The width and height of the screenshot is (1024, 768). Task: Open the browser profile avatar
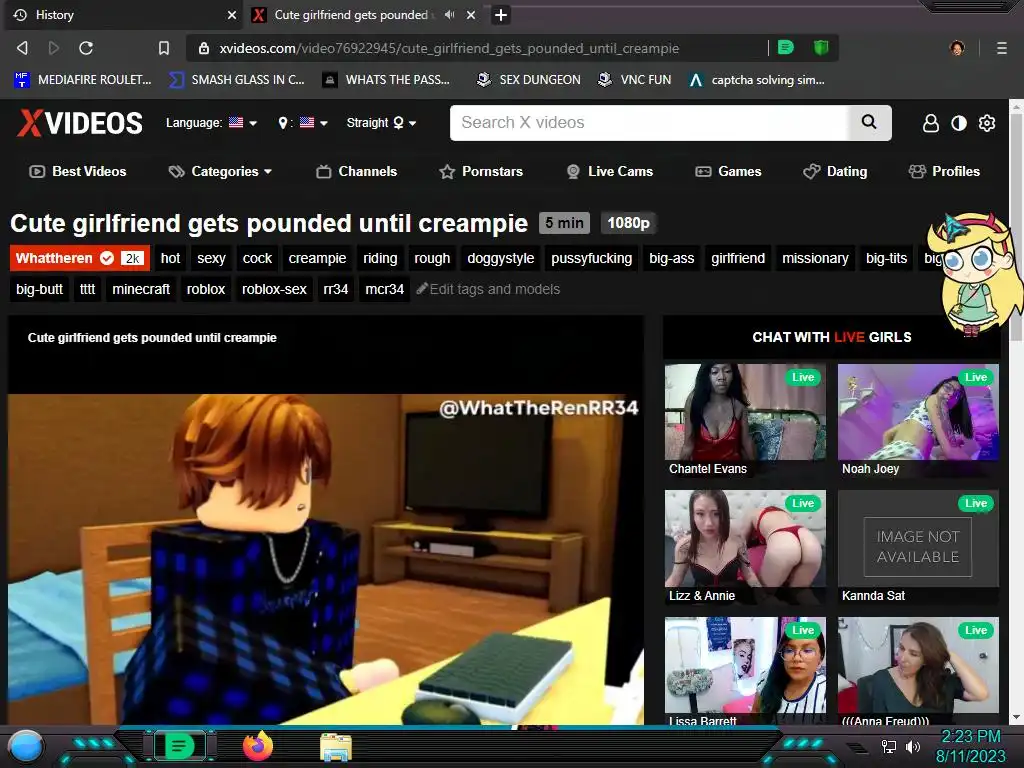(957, 48)
